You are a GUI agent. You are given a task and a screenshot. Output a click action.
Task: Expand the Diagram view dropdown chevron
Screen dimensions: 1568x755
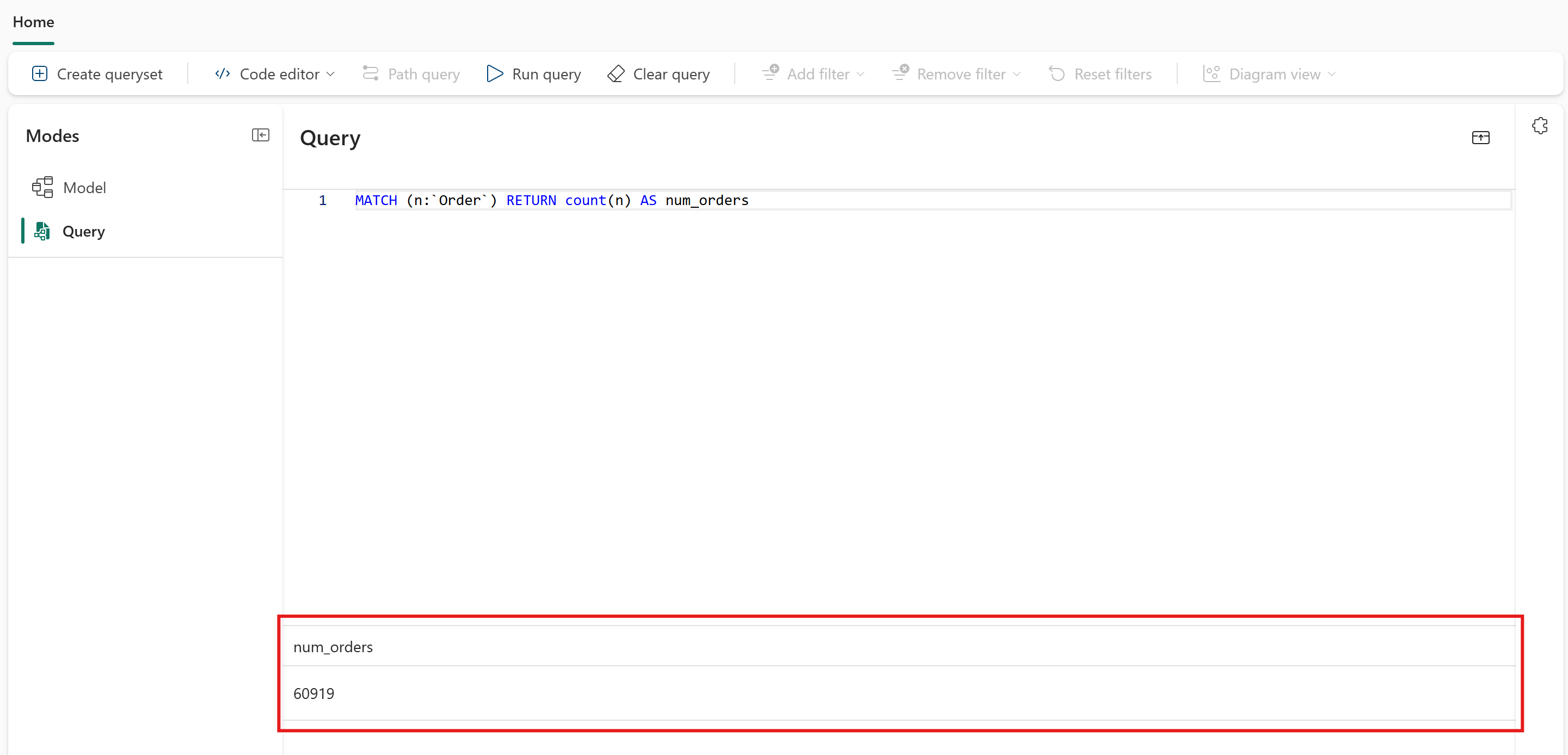pyautogui.click(x=1332, y=74)
